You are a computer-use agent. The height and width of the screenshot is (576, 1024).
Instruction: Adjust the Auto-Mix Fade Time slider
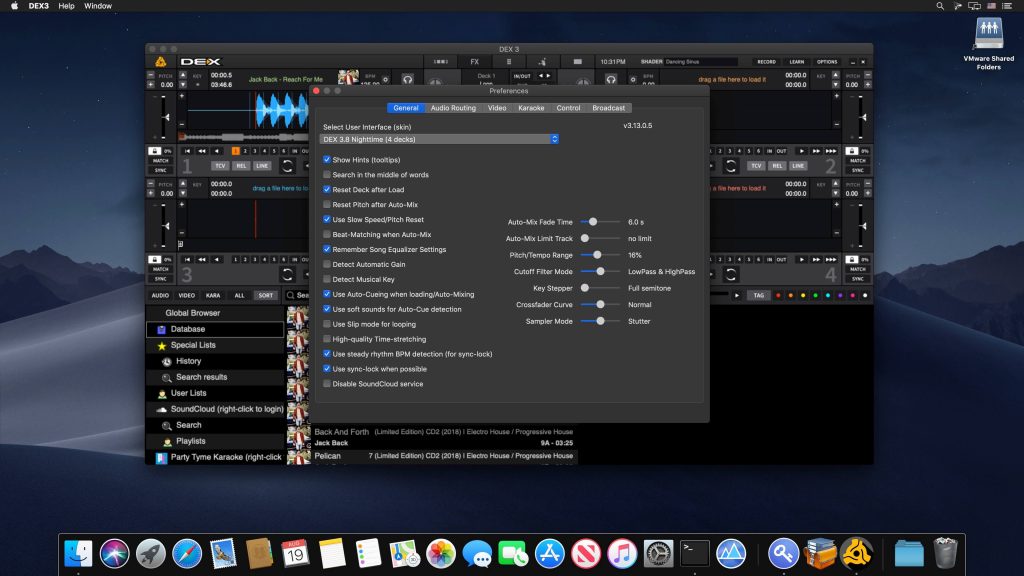click(x=592, y=222)
